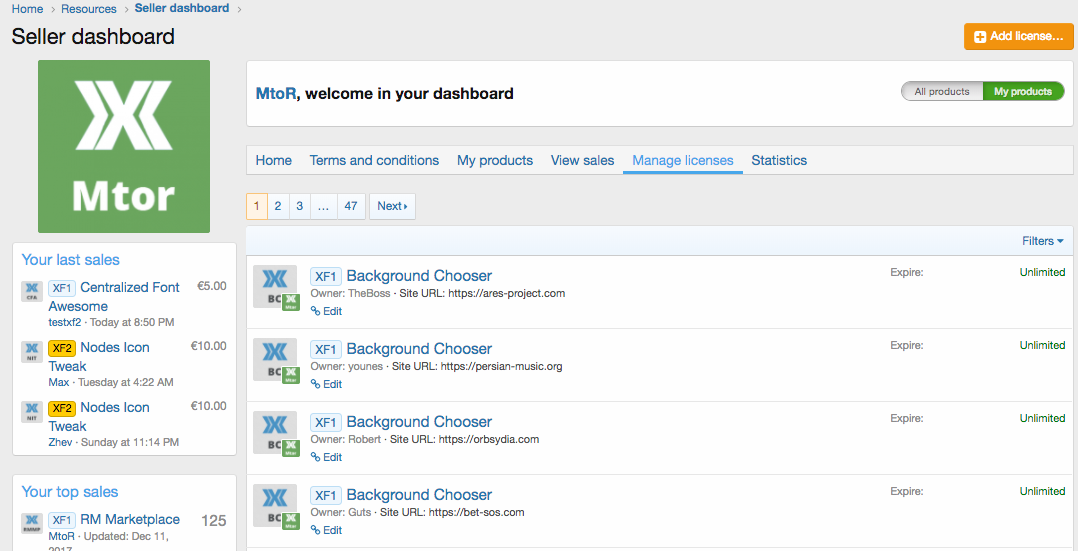Edit the orbsydia.com license

point(327,457)
